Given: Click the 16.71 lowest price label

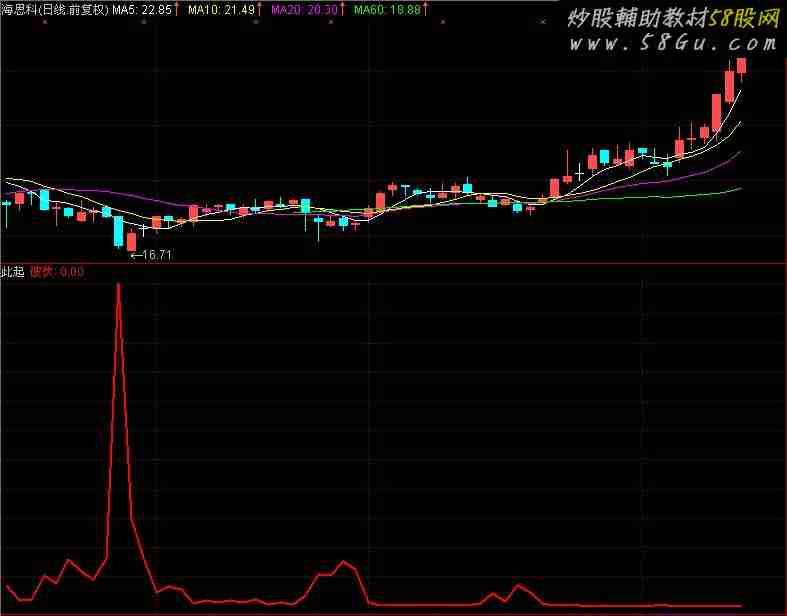Looking at the screenshot, I should (158, 255).
